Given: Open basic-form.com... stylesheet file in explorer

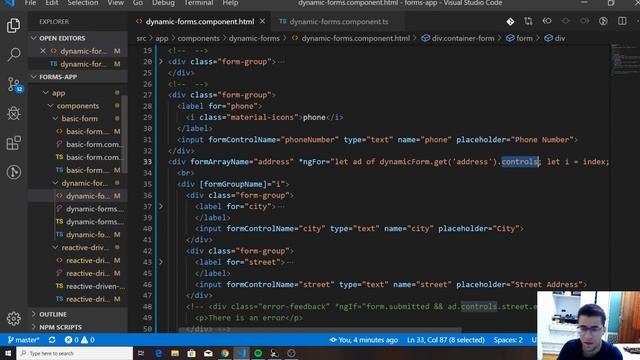Looking at the screenshot, I should tap(93, 144).
